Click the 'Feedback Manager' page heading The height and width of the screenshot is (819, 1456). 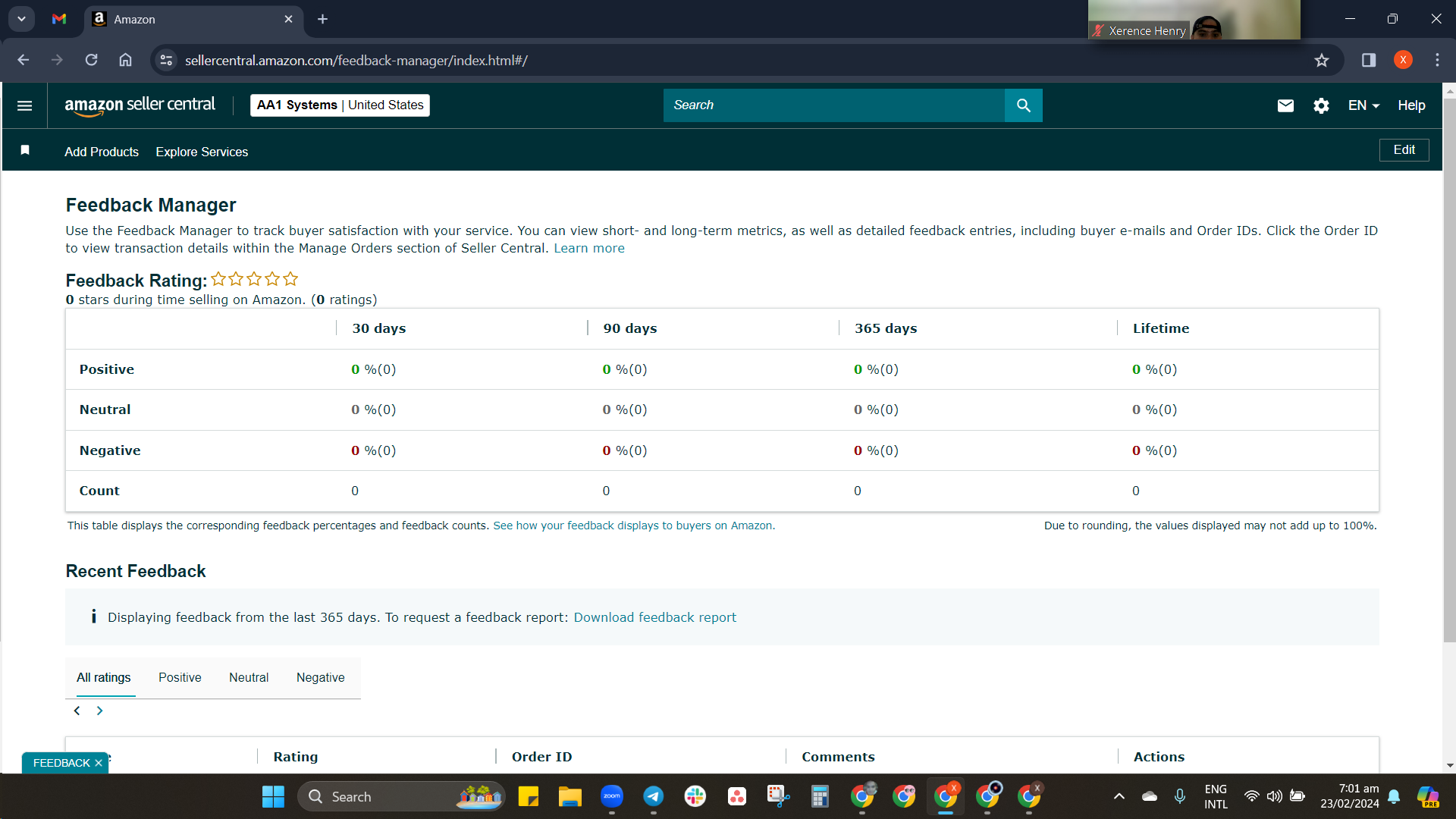tap(151, 205)
